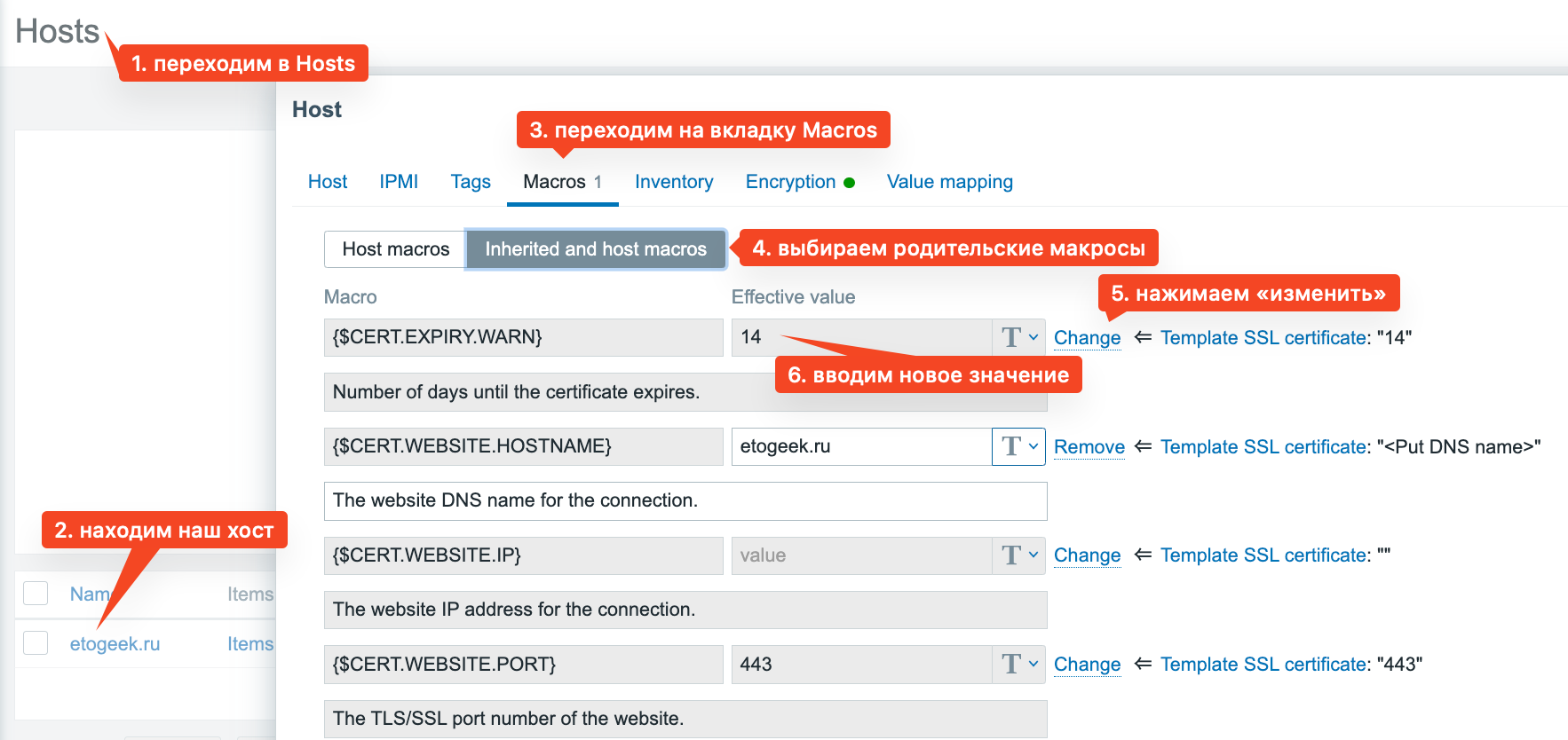1568x740 pixels.
Task: Open the Tags tab
Action: (470, 182)
